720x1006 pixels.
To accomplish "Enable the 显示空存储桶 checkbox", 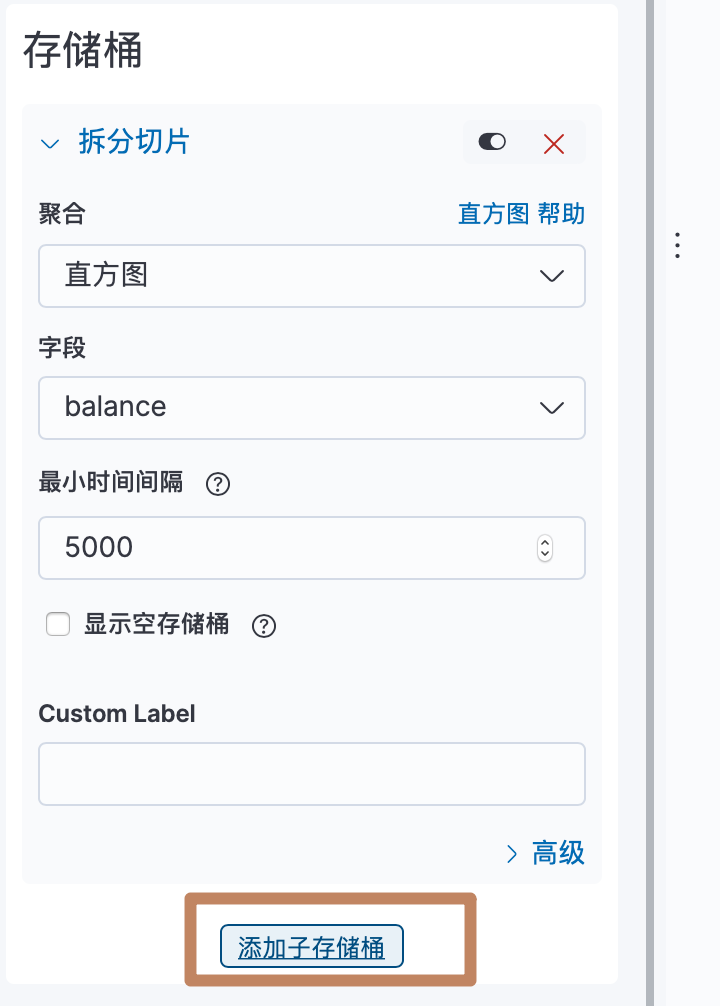I will tap(58, 625).
